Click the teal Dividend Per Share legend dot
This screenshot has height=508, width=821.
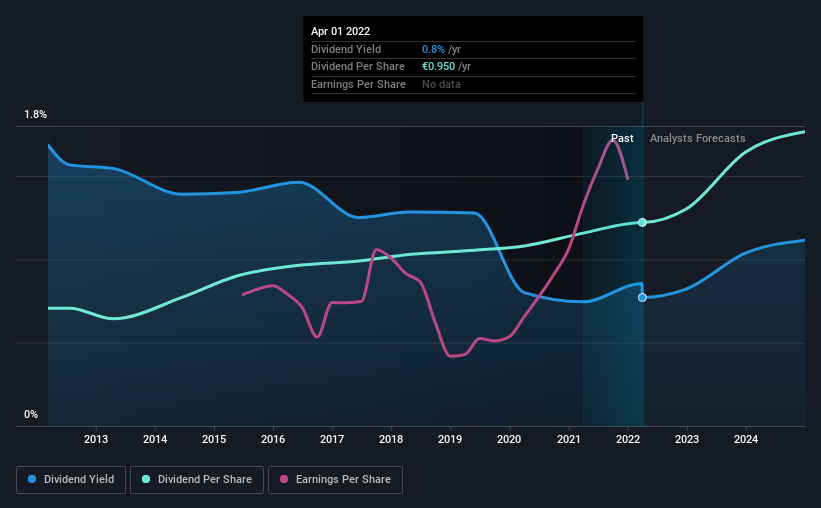146,479
